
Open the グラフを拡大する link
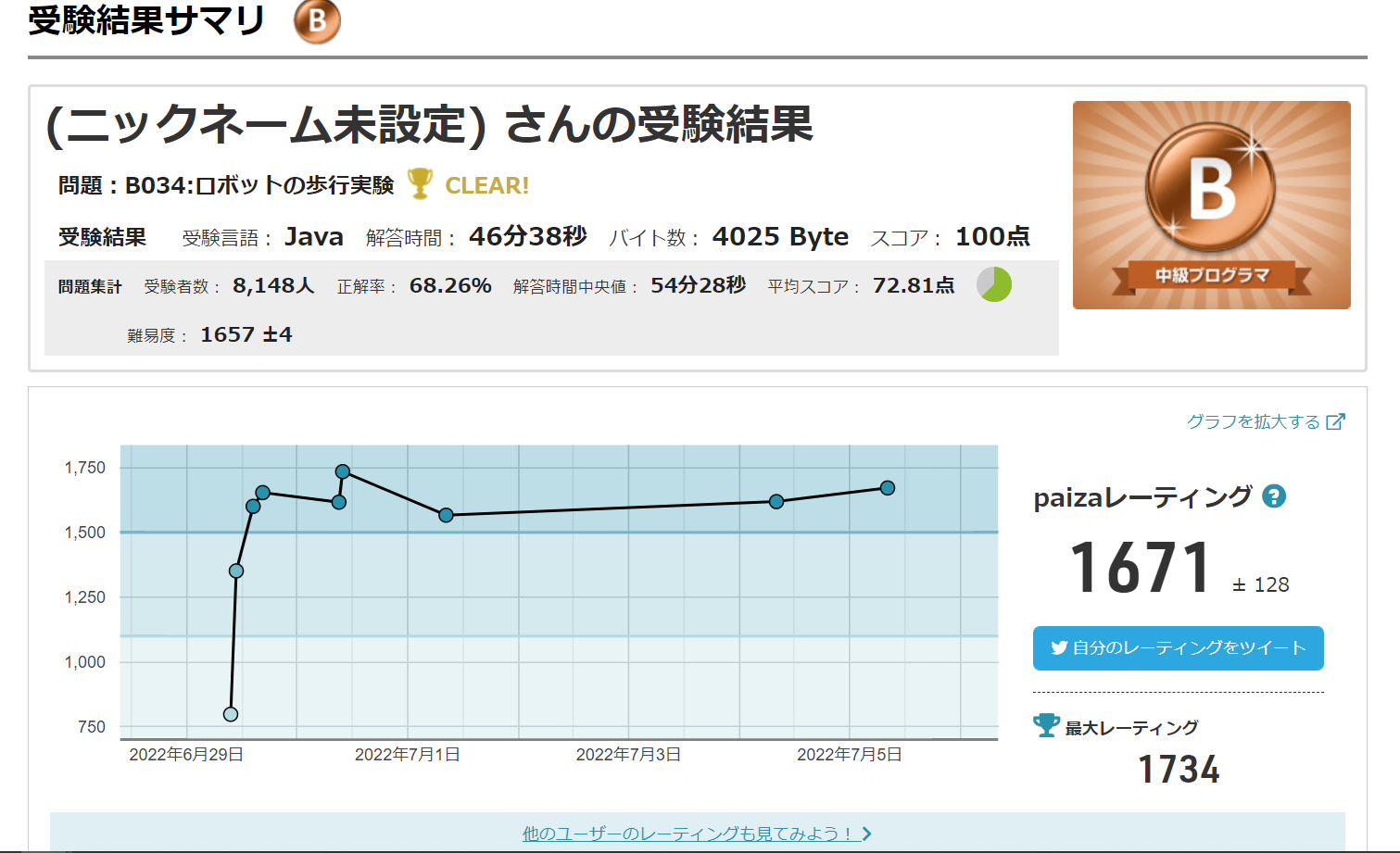tap(1253, 422)
